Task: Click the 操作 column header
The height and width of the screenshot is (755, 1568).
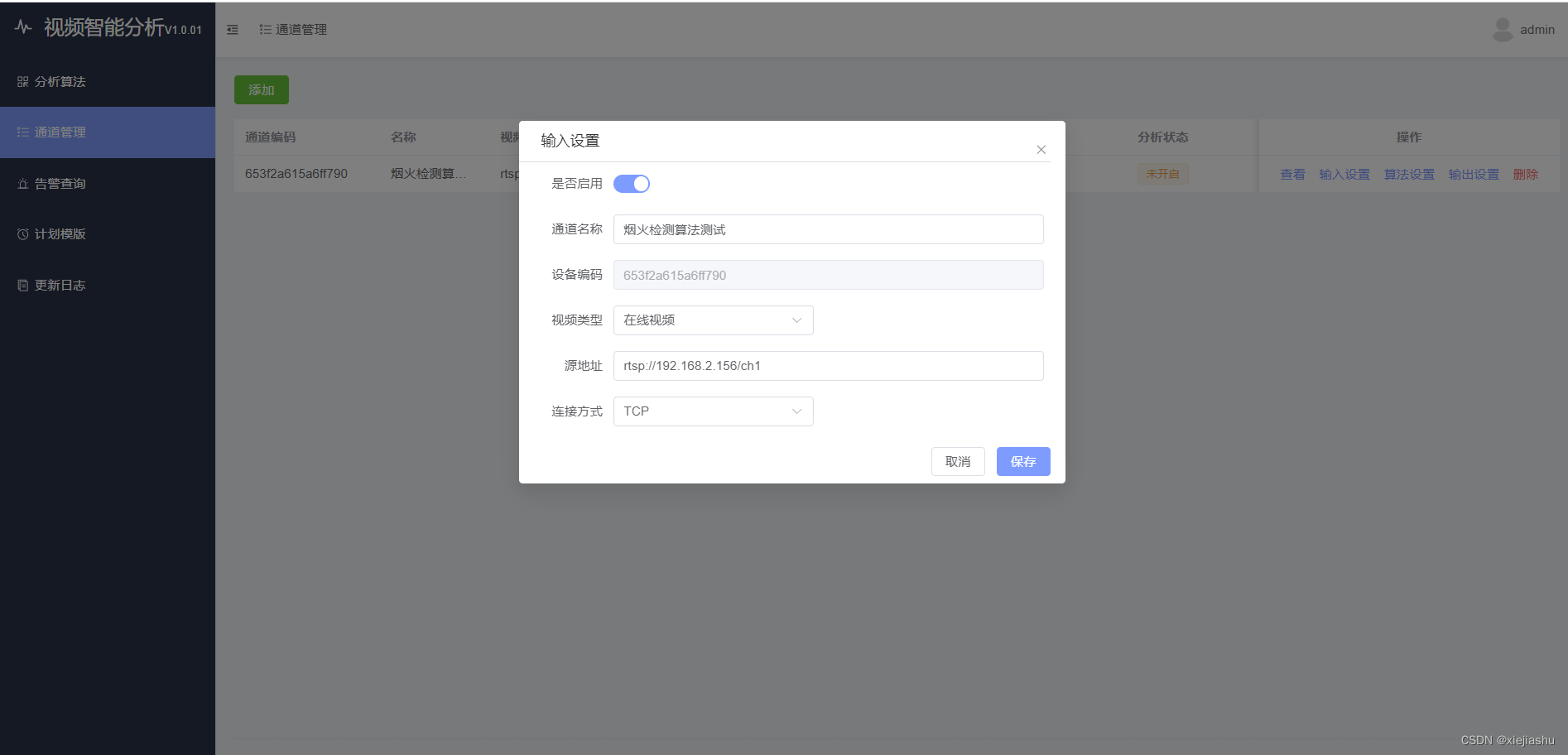Action: [x=1409, y=137]
